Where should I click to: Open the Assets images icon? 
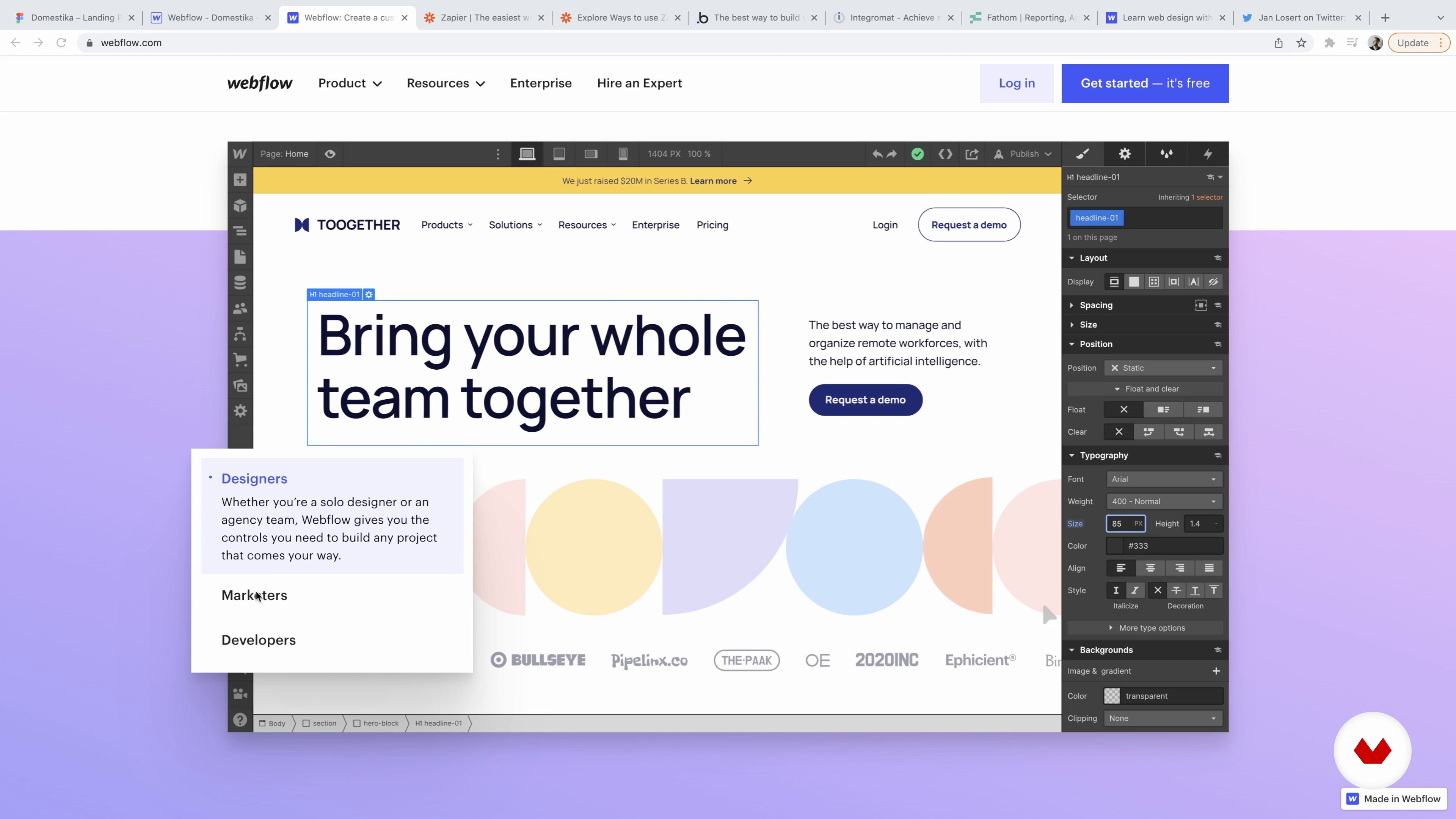(x=240, y=386)
